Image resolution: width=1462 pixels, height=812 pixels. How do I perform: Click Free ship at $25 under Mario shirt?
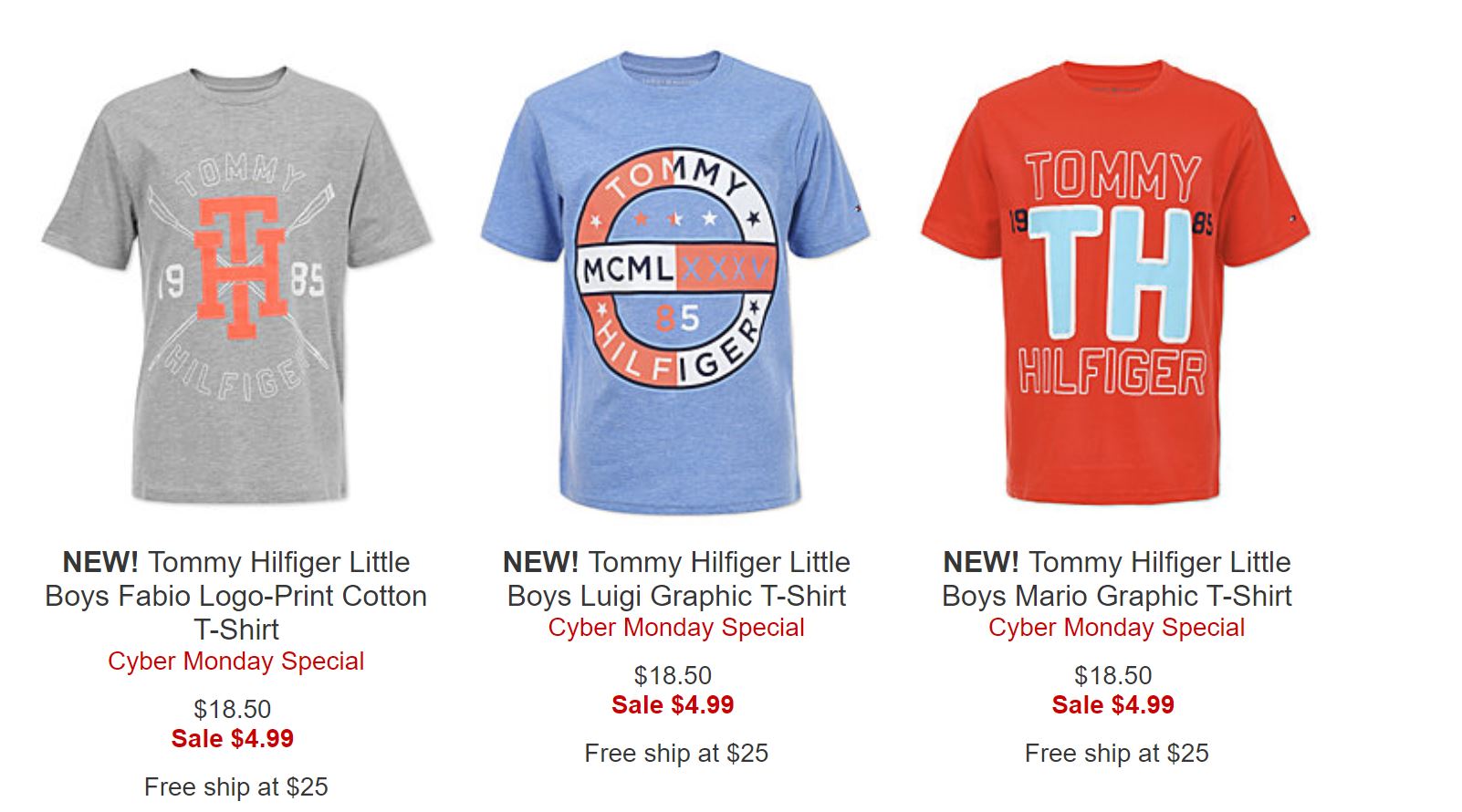(x=1116, y=753)
